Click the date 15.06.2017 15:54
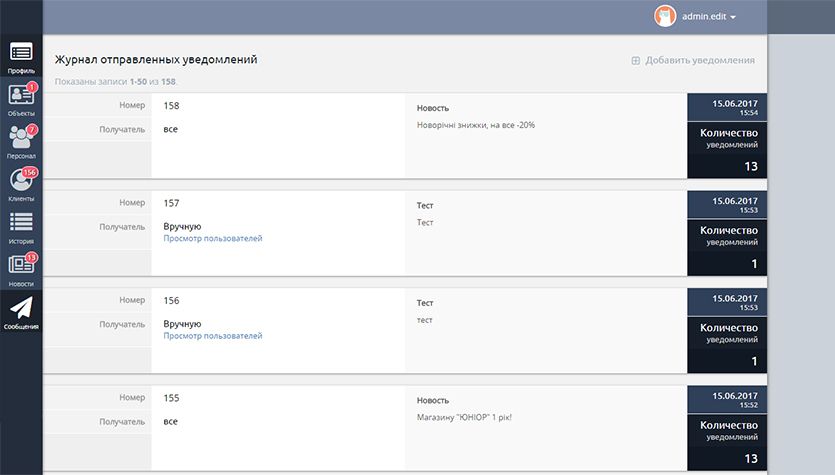This screenshot has height=475, width=835. [735, 108]
